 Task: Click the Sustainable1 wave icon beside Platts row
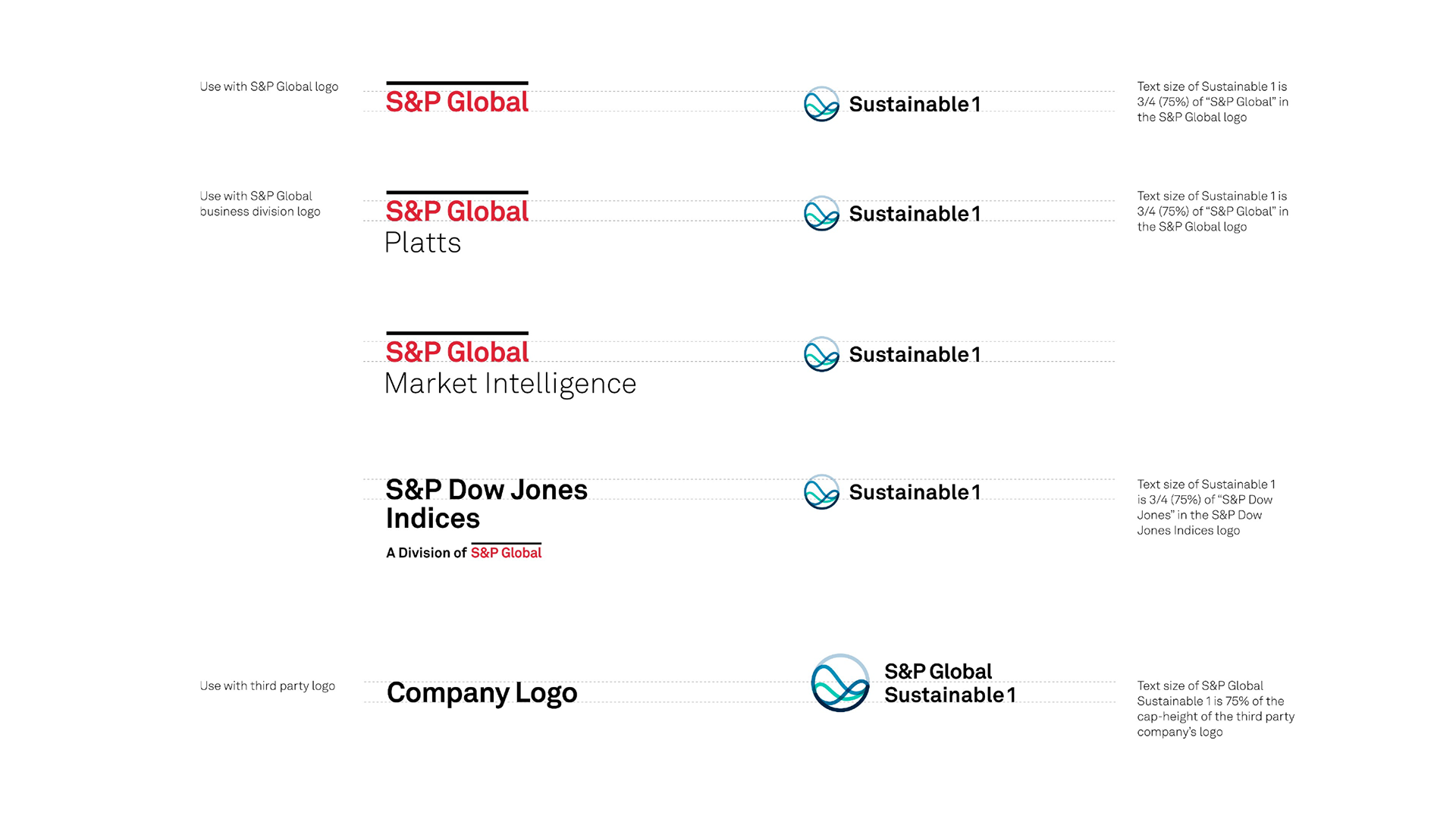pyautogui.click(x=821, y=213)
